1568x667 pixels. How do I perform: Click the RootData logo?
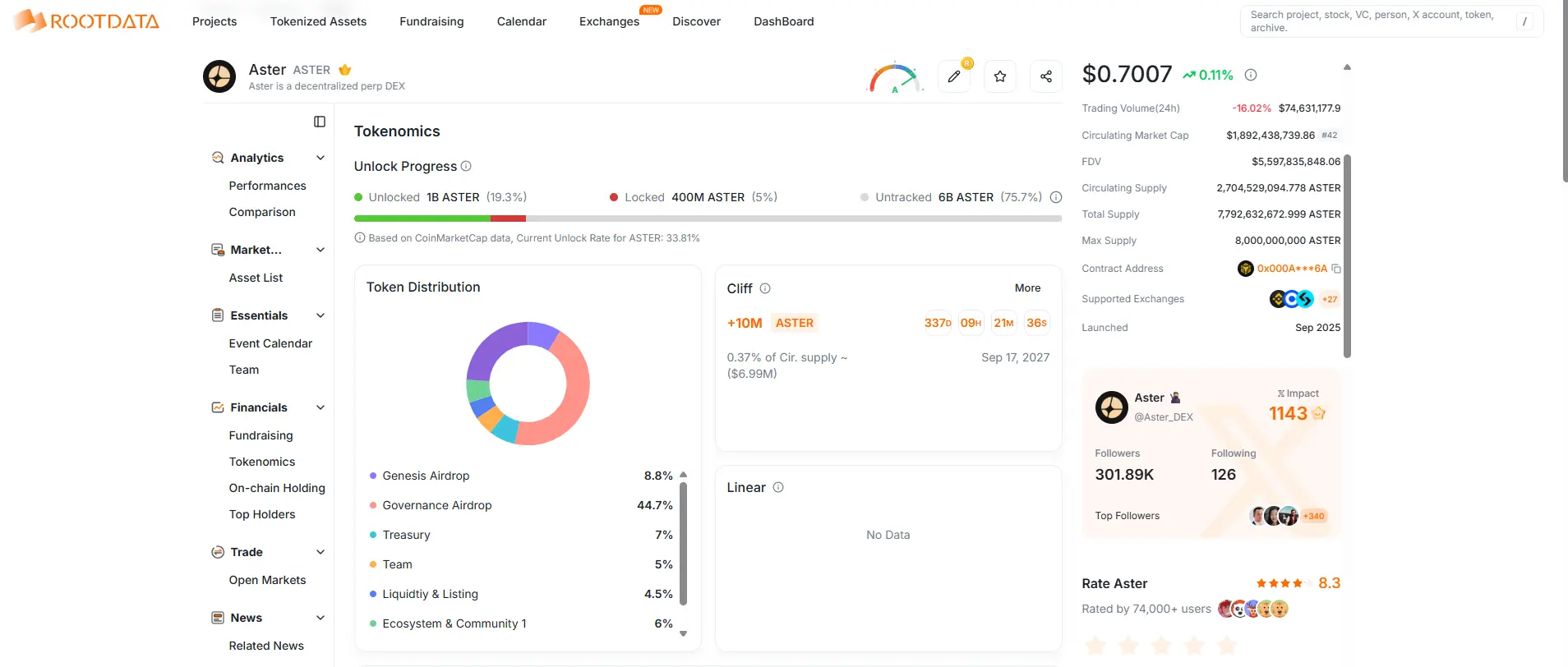(x=86, y=21)
